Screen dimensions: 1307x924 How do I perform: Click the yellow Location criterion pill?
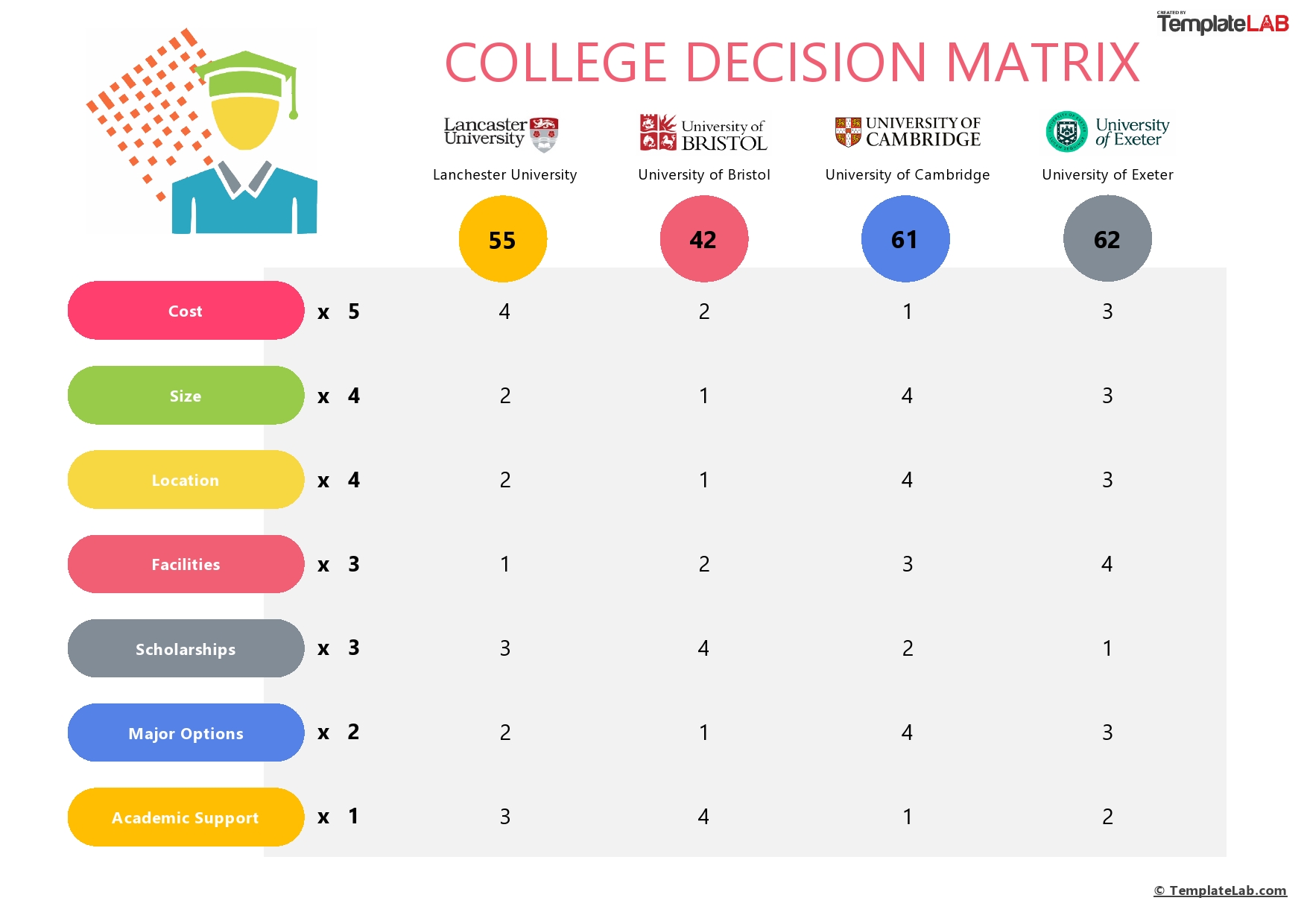[x=186, y=480]
